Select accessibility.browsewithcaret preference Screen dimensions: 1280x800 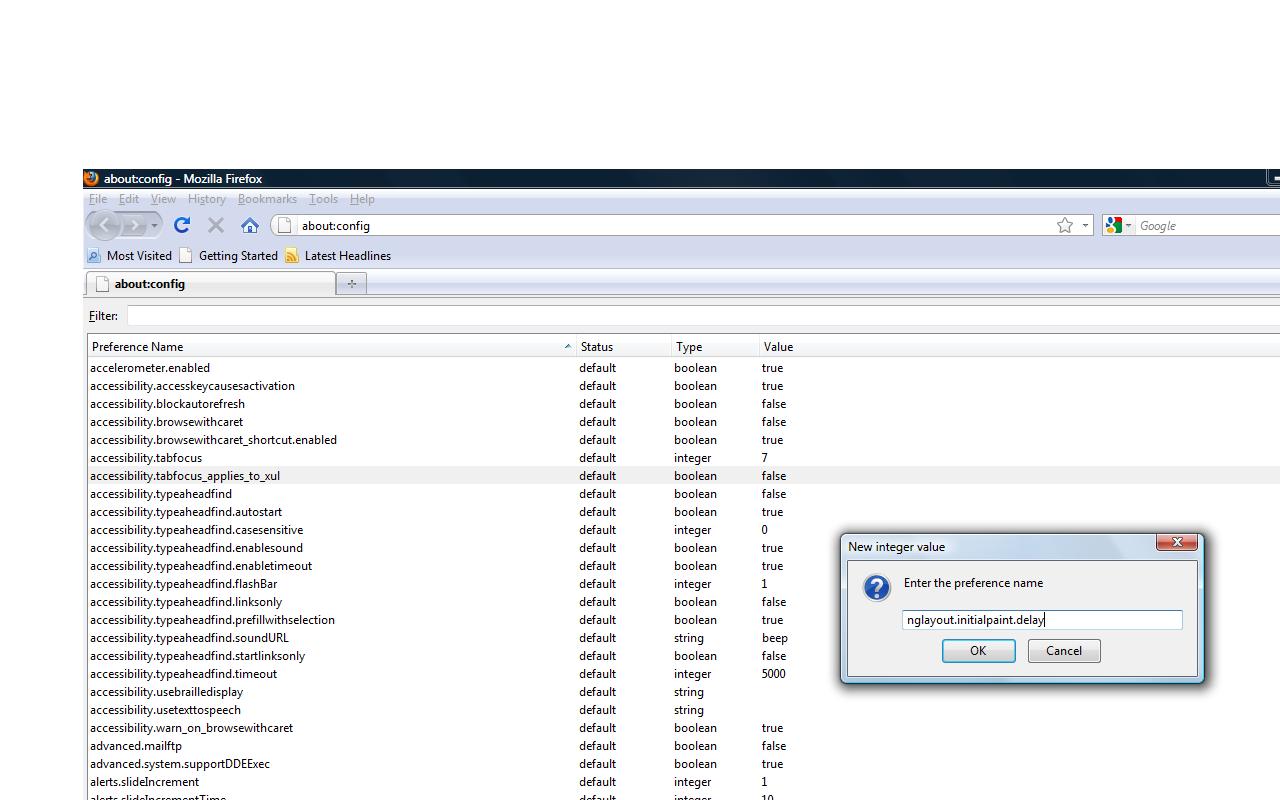tap(683, 422)
